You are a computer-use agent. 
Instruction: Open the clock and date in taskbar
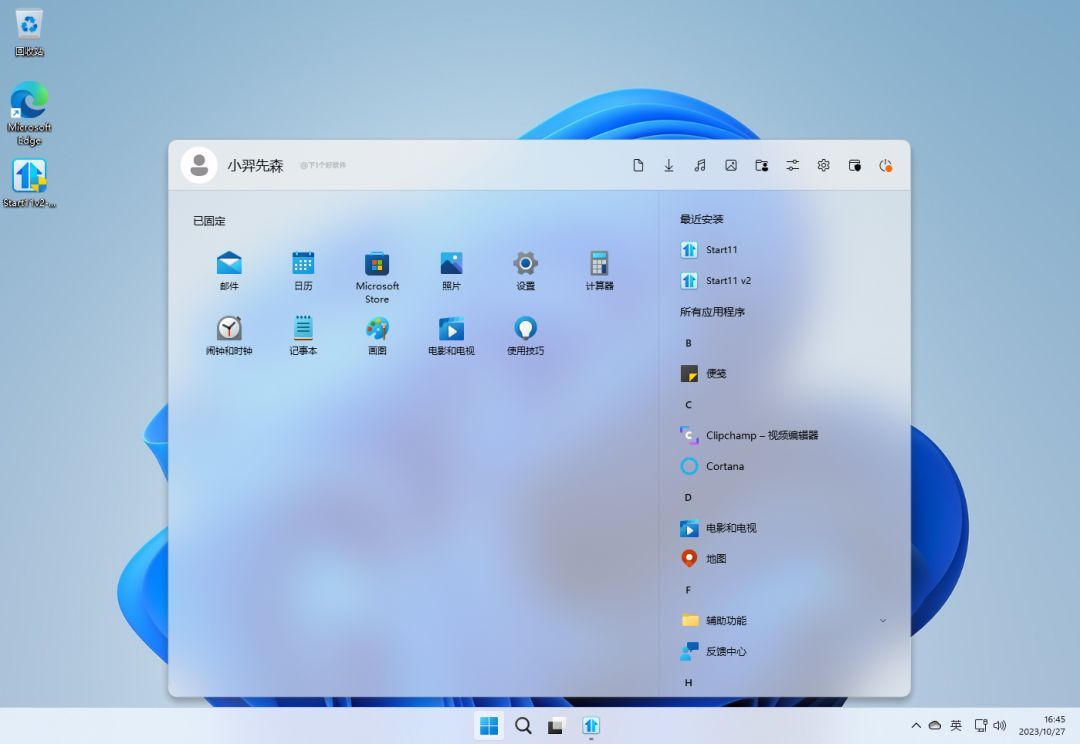(1042, 725)
